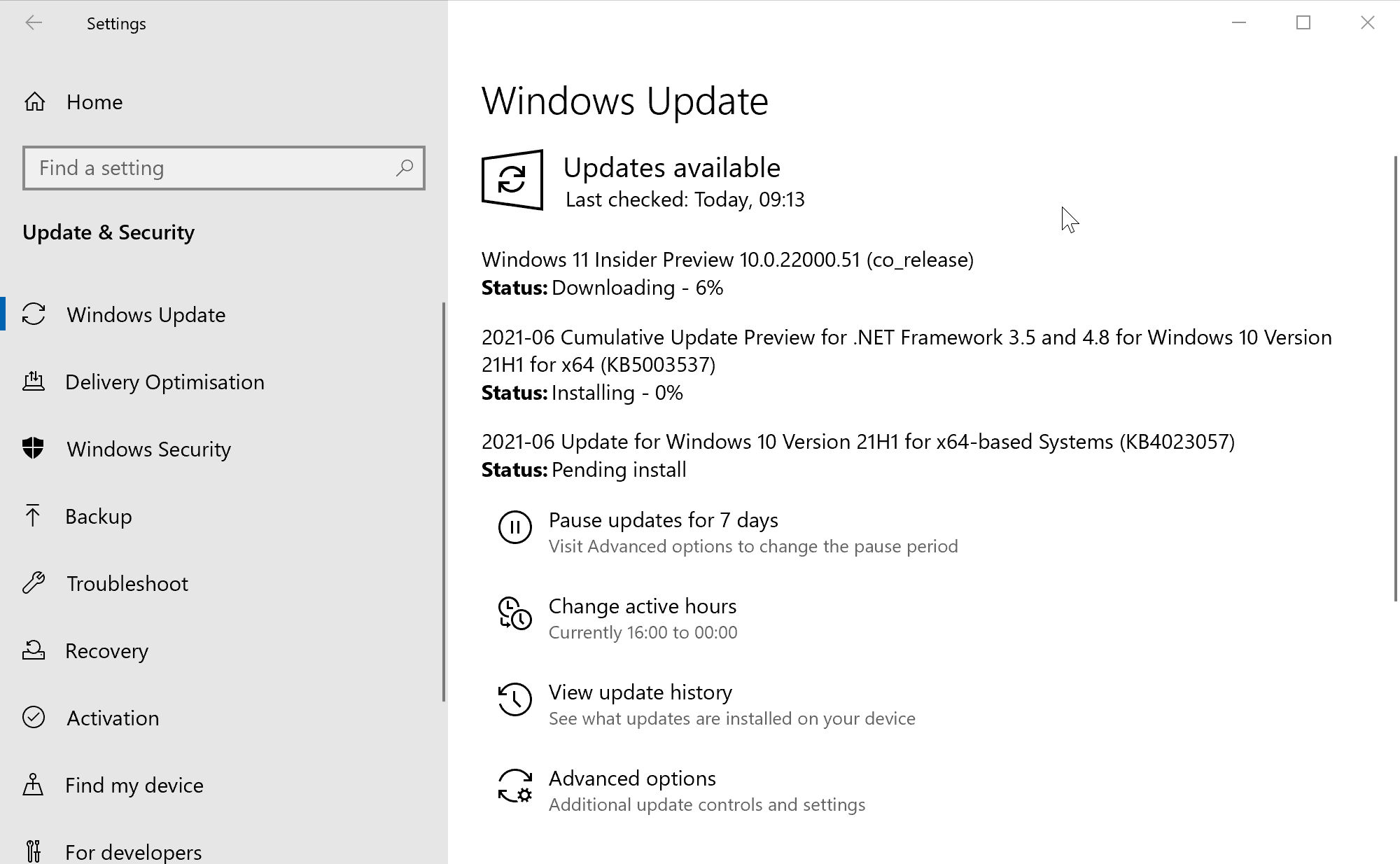Click the back arrow in Settings title bar

pyautogui.click(x=34, y=23)
